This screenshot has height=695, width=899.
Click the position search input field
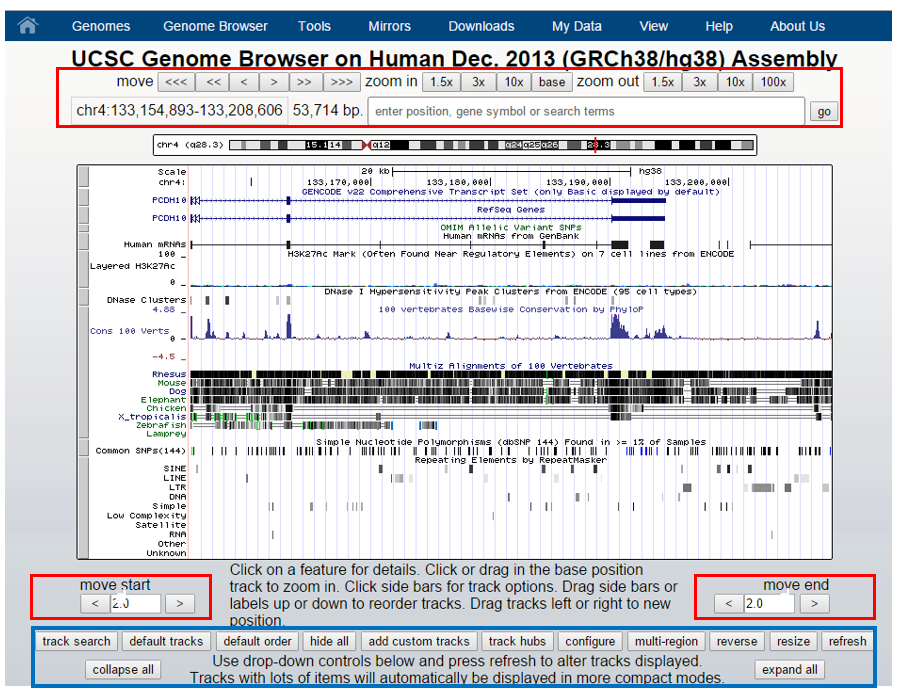point(587,111)
